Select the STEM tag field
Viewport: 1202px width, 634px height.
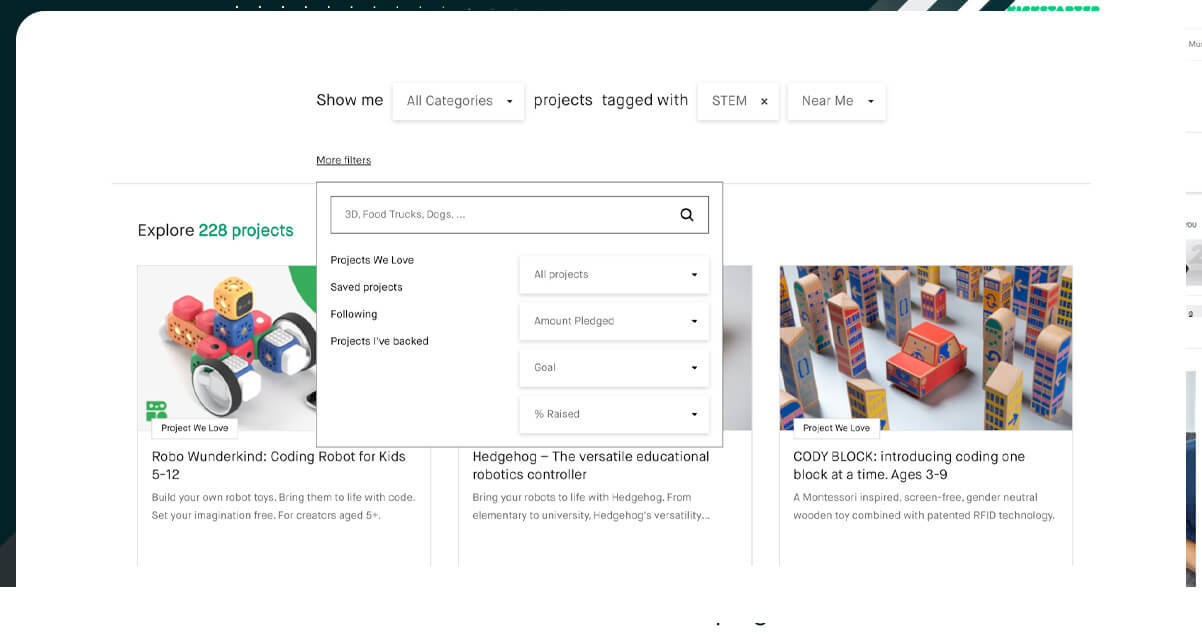click(x=738, y=101)
